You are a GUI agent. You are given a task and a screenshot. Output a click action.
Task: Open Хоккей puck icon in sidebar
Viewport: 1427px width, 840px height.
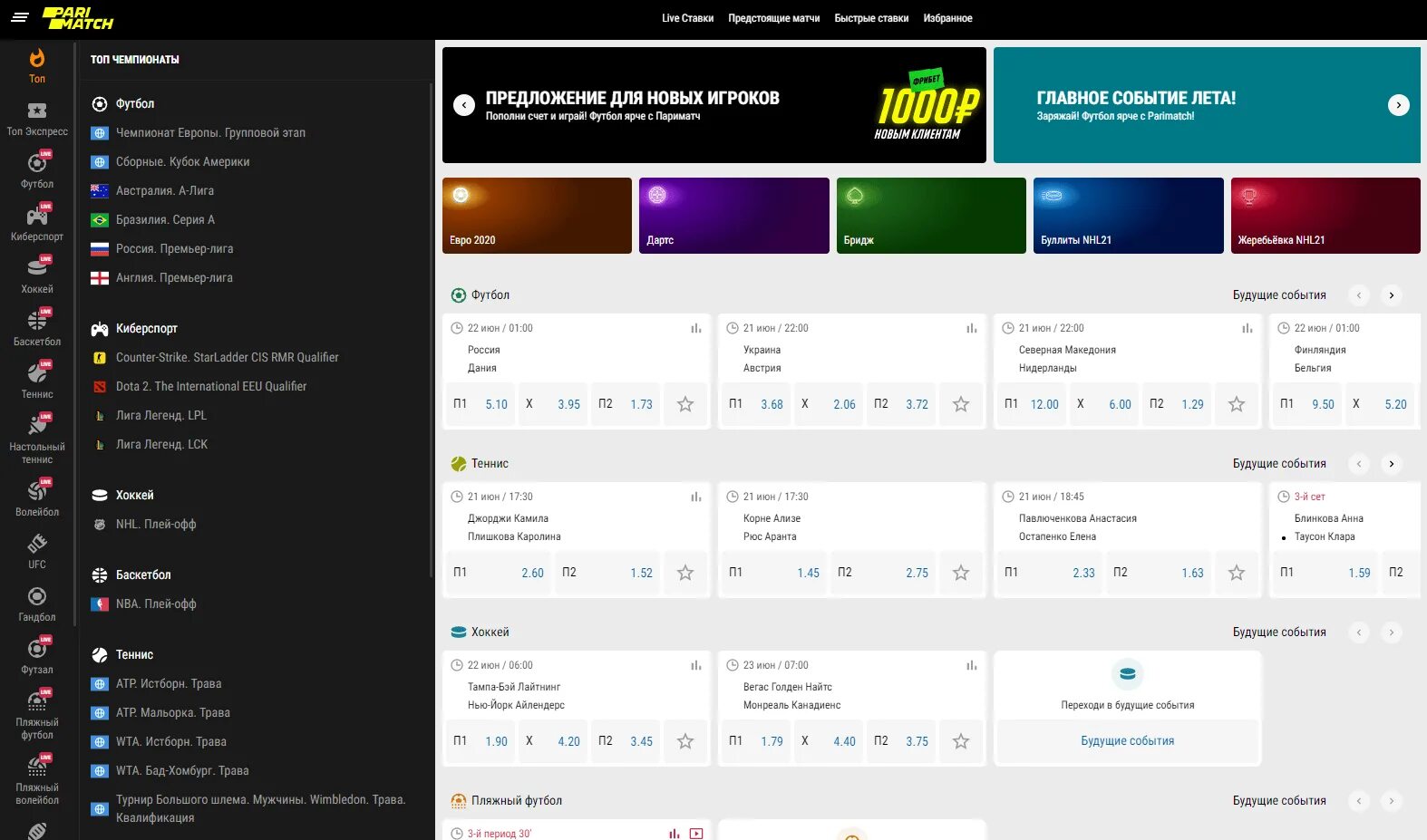(x=37, y=268)
